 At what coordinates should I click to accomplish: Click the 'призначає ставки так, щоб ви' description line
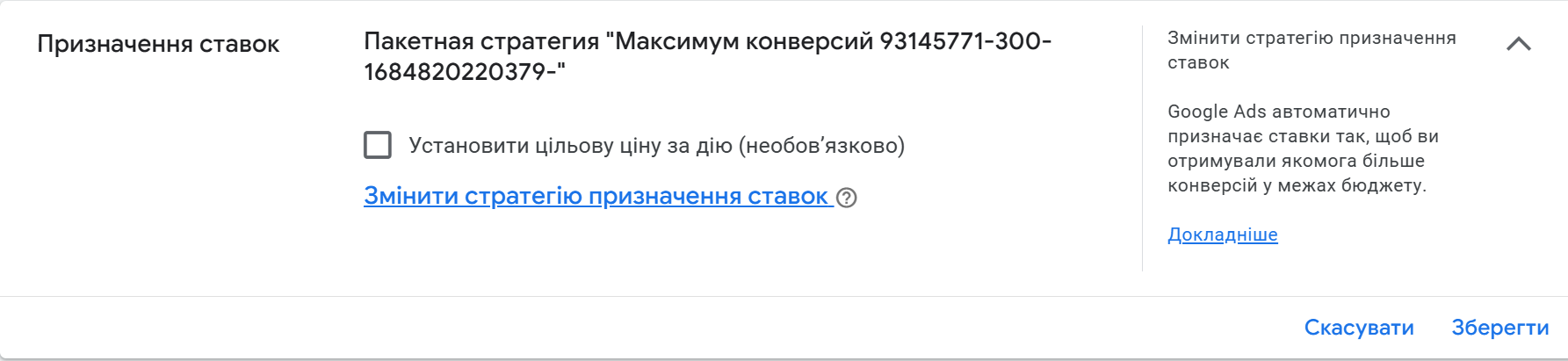1302,136
